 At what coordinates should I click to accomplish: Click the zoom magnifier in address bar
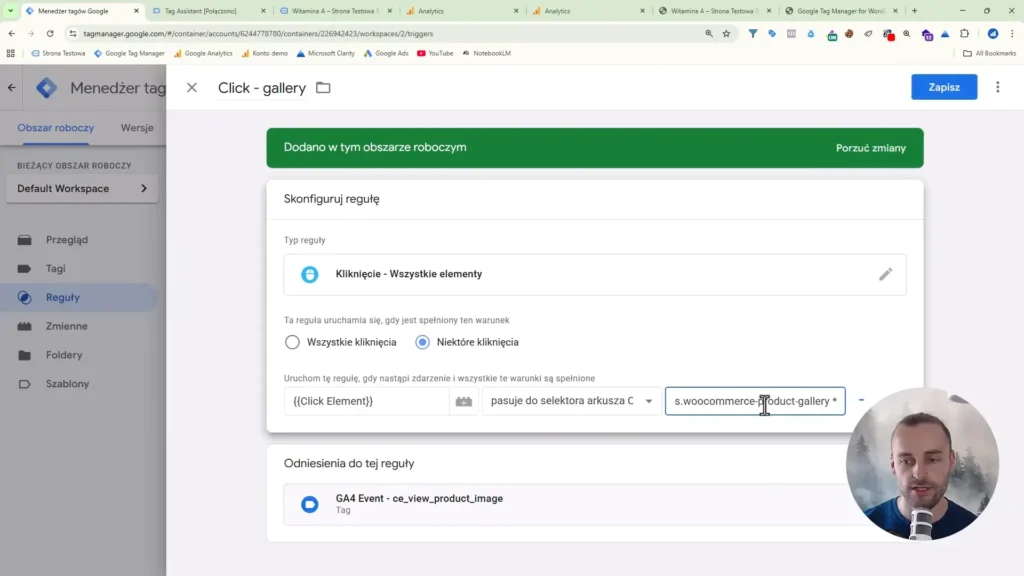point(709,33)
